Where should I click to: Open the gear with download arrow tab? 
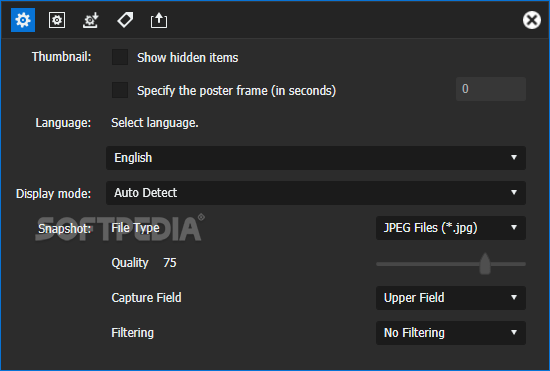click(91, 20)
